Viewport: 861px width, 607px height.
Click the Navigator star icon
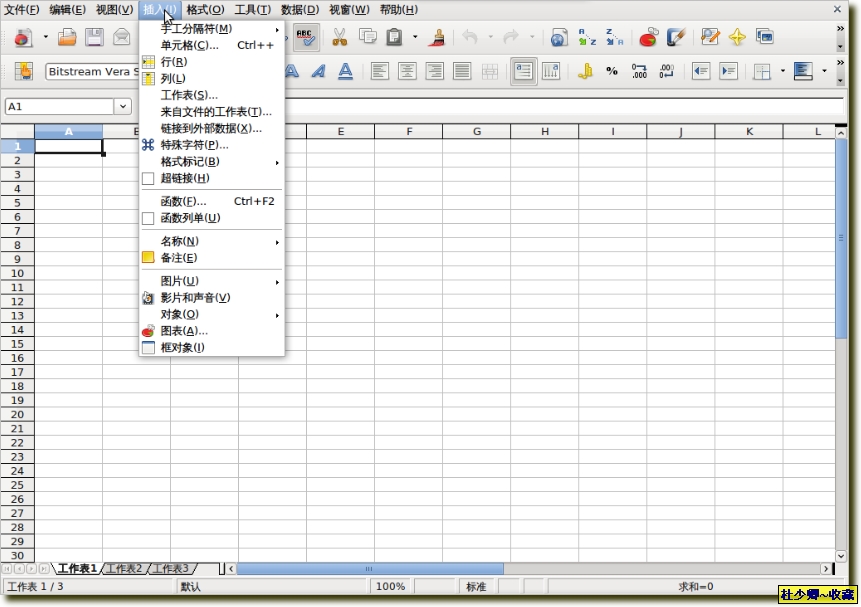pyautogui.click(x=737, y=38)
